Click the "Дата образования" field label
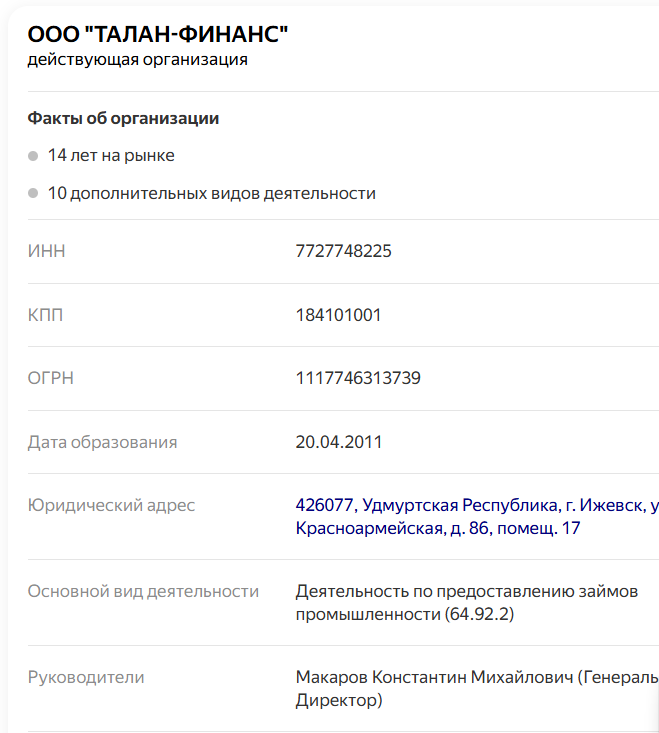Image resolution: width=659 pixels, height=733 pixels. point(102,442)
